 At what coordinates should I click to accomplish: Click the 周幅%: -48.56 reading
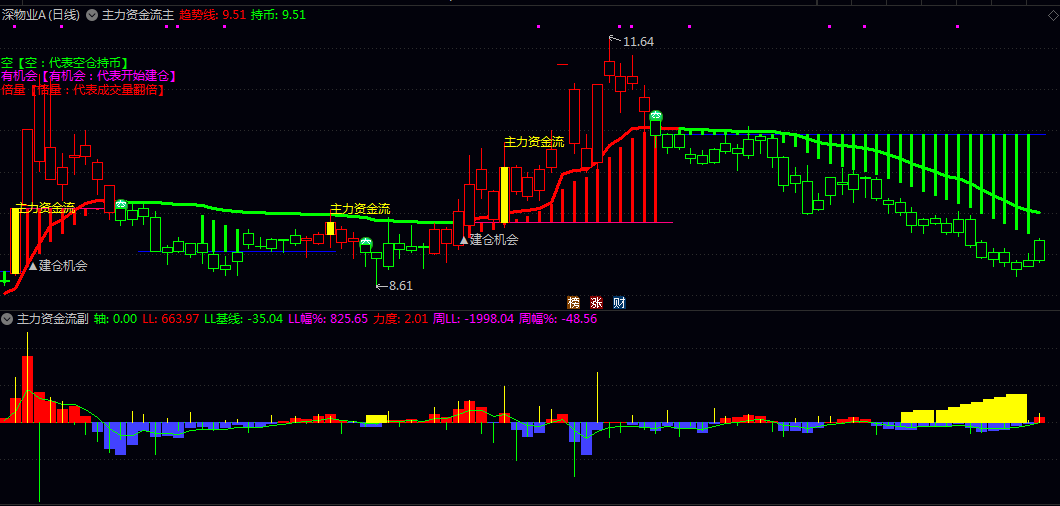click(558, 319)
